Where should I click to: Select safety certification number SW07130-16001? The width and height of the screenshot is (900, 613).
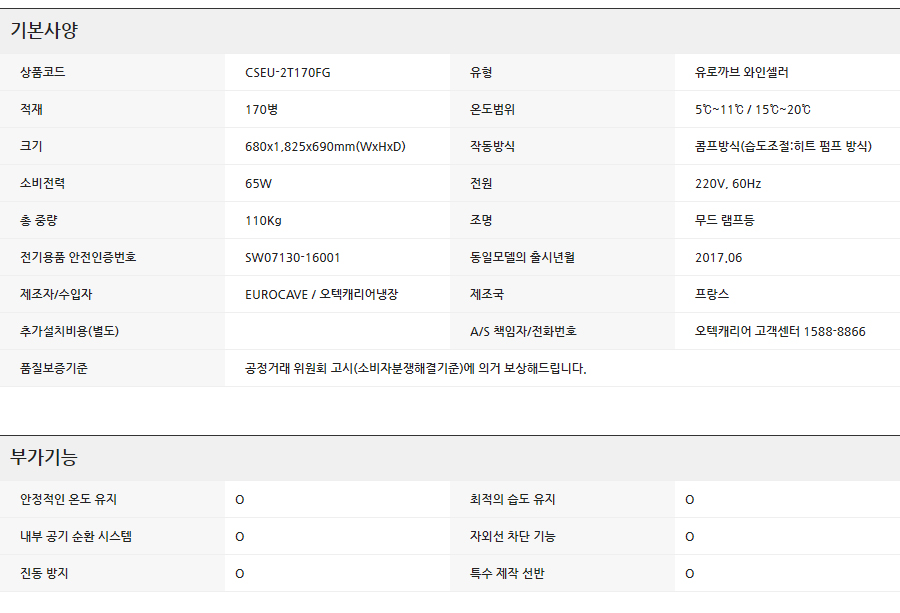click(292, 258)
